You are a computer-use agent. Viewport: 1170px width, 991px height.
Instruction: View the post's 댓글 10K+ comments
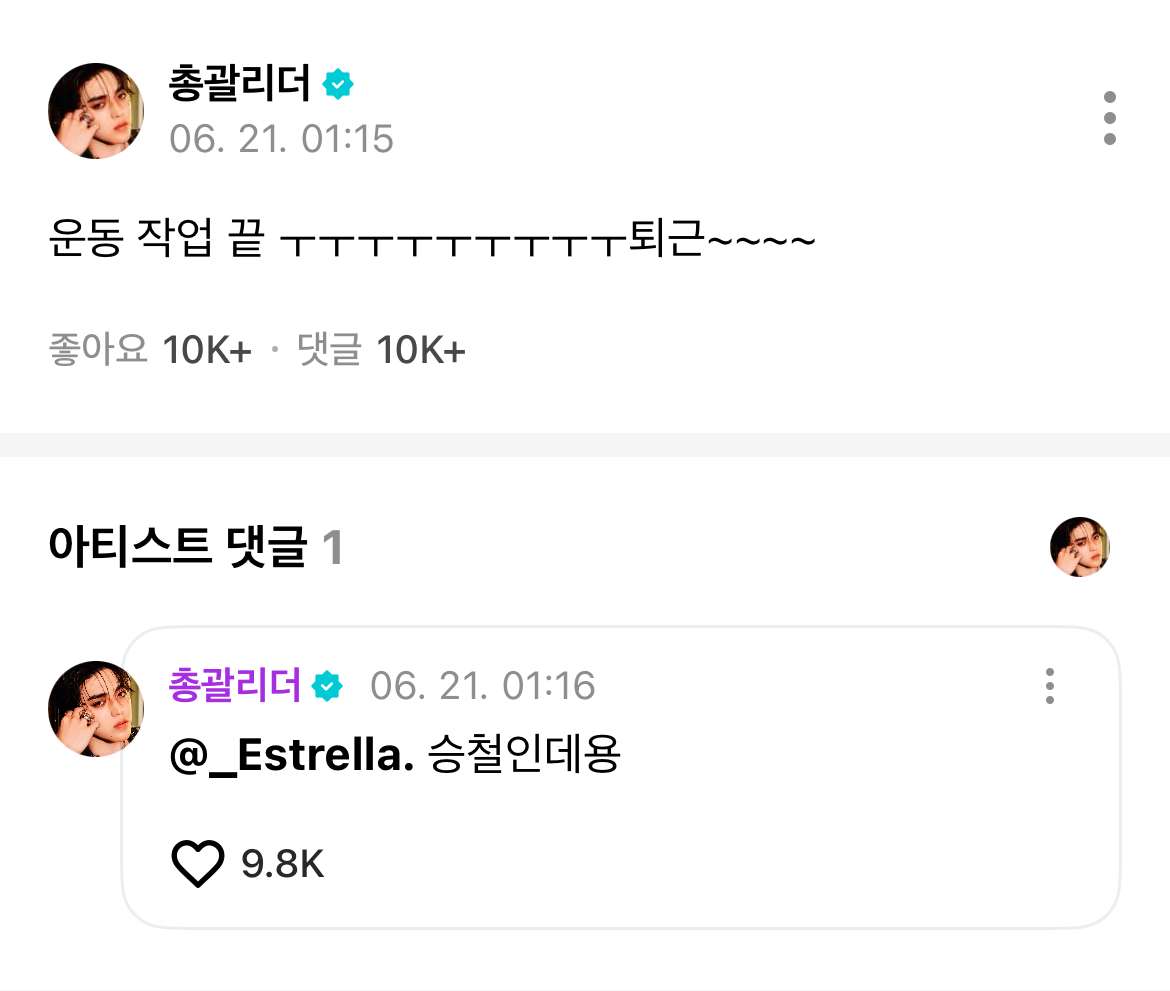click(x=382, y=350)
